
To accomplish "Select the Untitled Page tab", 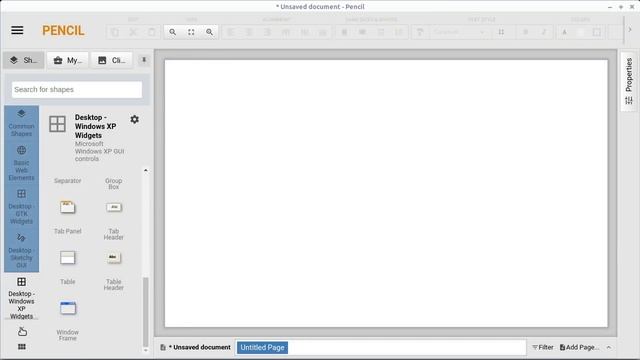I will point(262,348).
